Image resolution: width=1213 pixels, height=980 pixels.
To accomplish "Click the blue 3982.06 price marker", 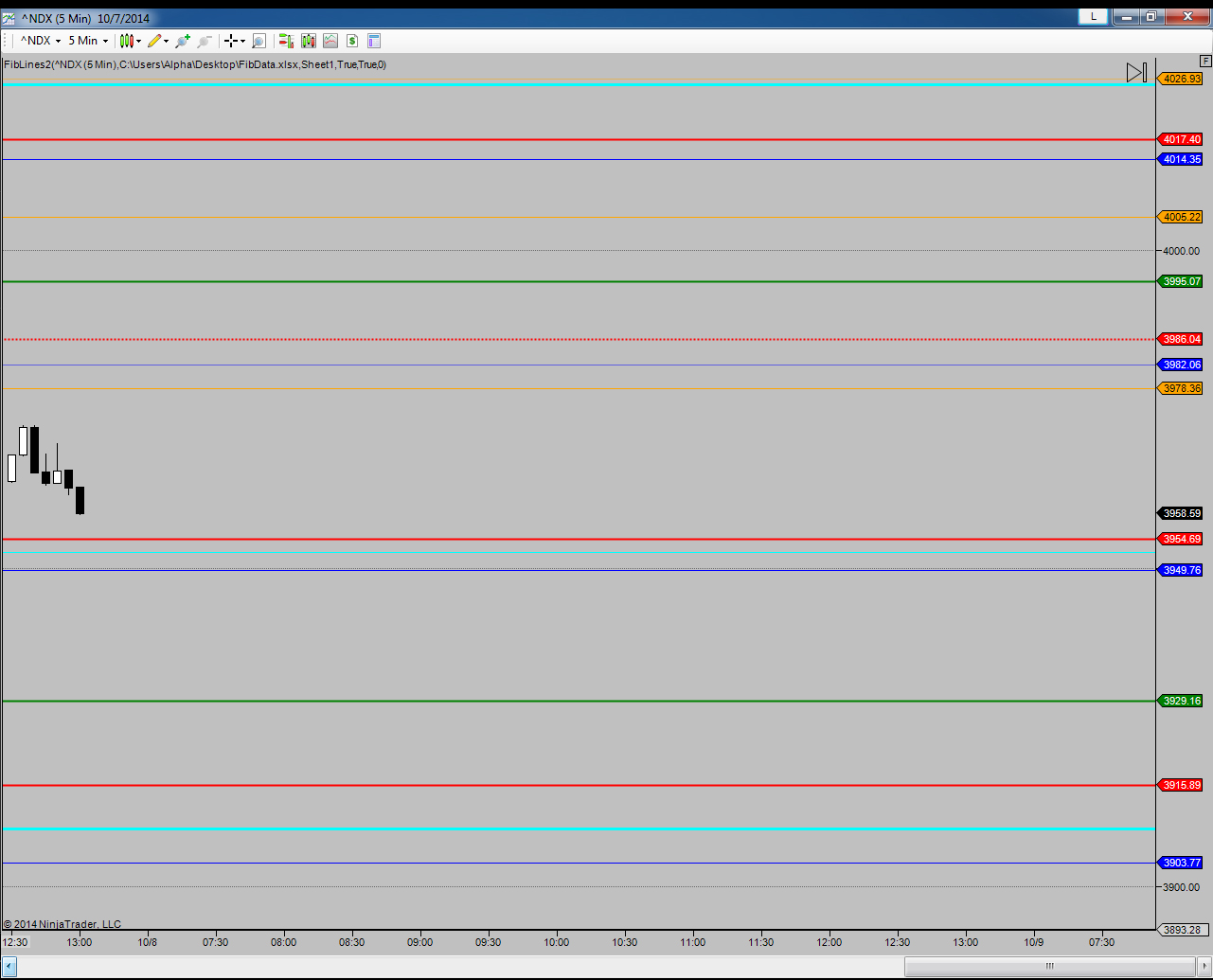I will (x=1180, y=365).
